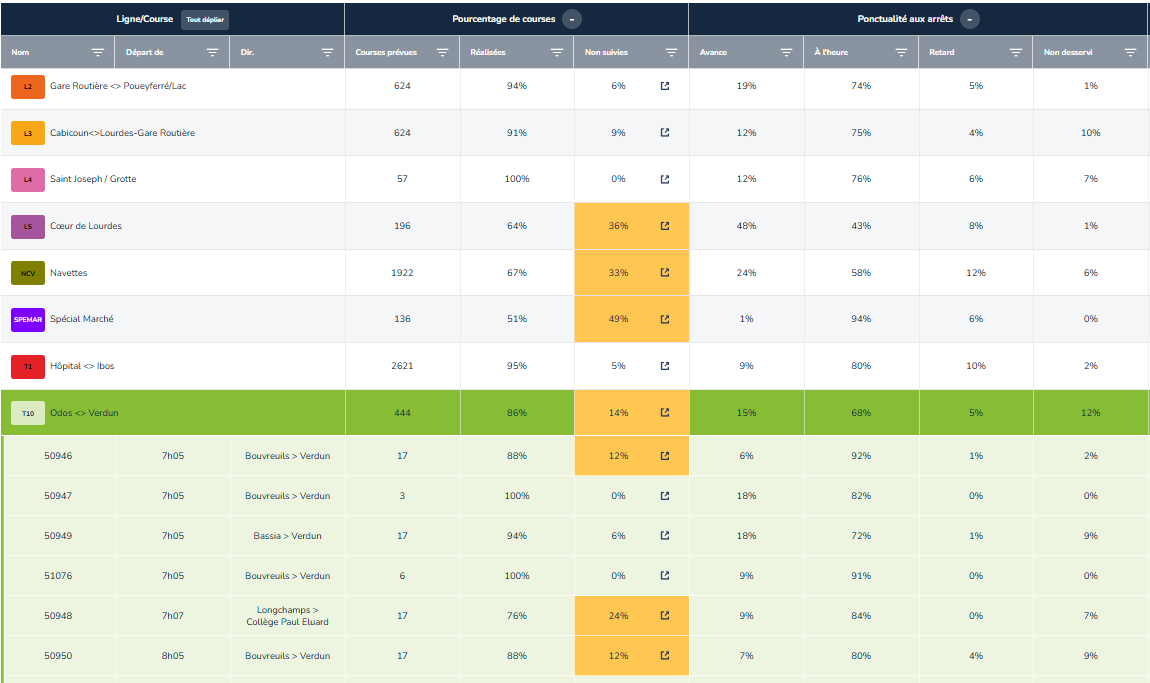
Task: Select course 50949 row
Action: tap(58, 536)
